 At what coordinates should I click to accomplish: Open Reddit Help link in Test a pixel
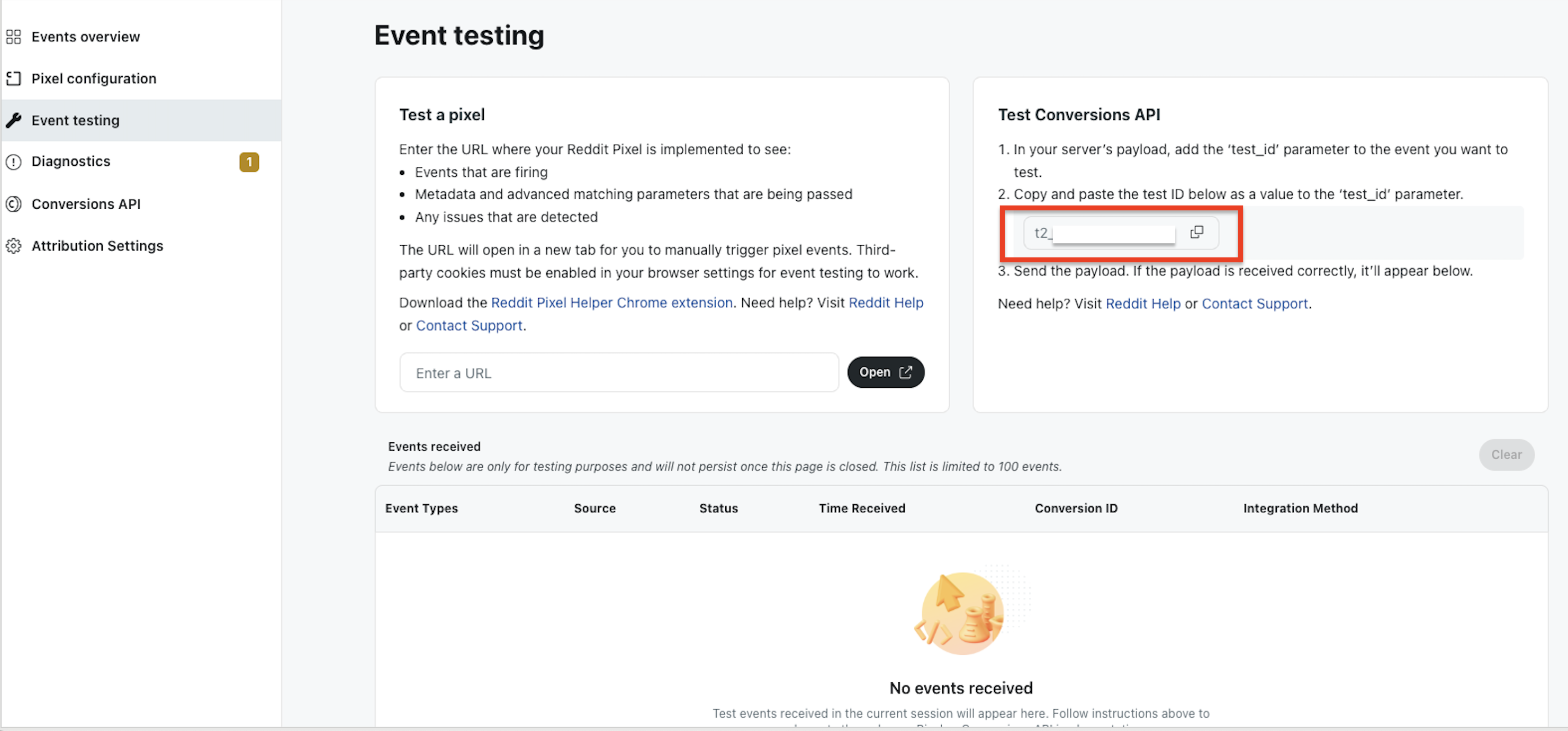(886, 303)
